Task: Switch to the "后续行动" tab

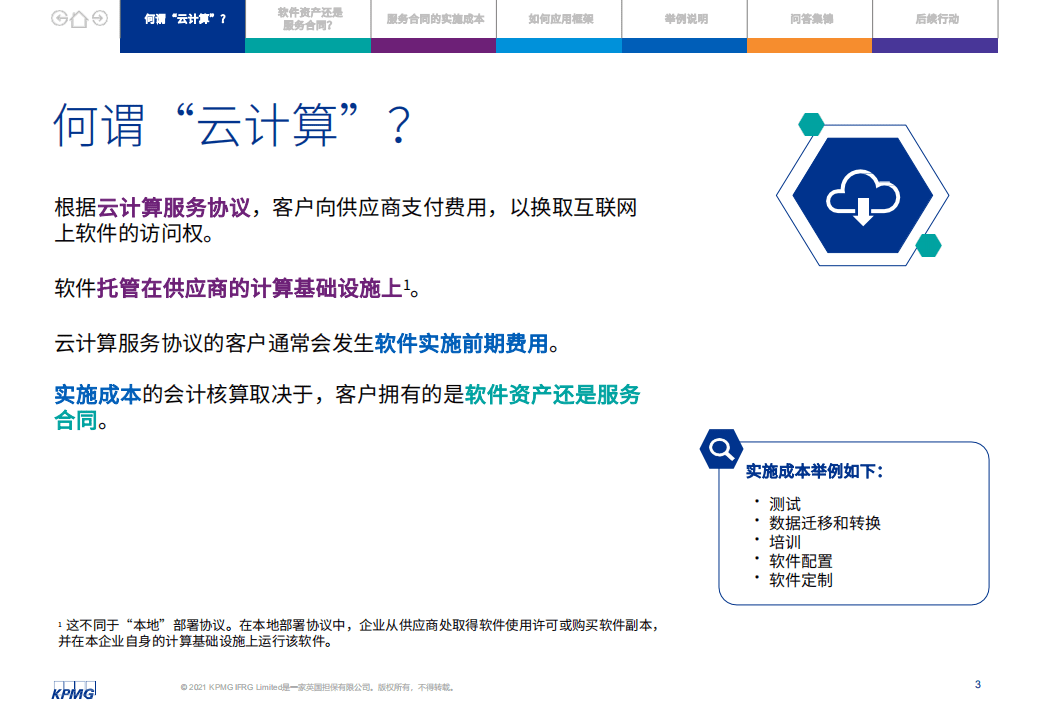Action: [934, 22]
